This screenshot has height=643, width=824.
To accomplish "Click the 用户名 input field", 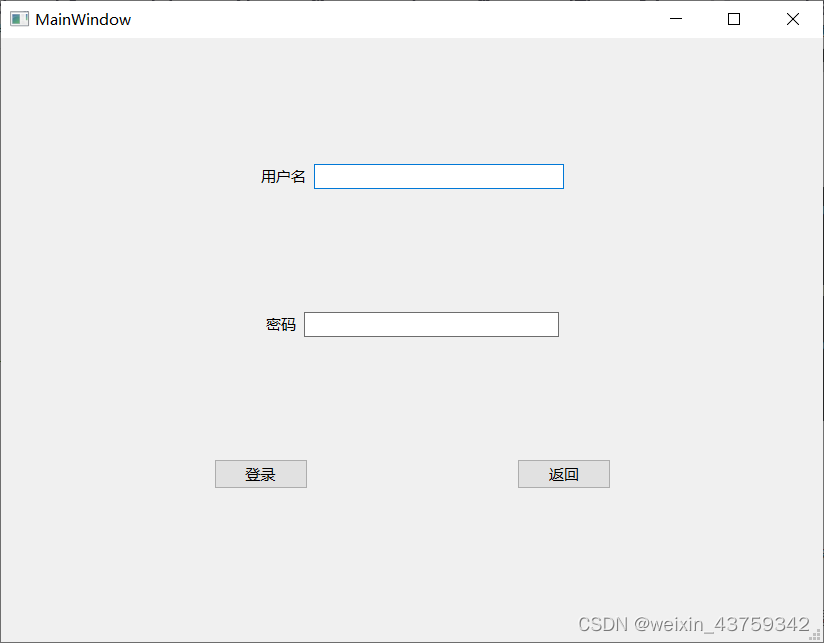I will pyautogui.click(x=439, y=177).
